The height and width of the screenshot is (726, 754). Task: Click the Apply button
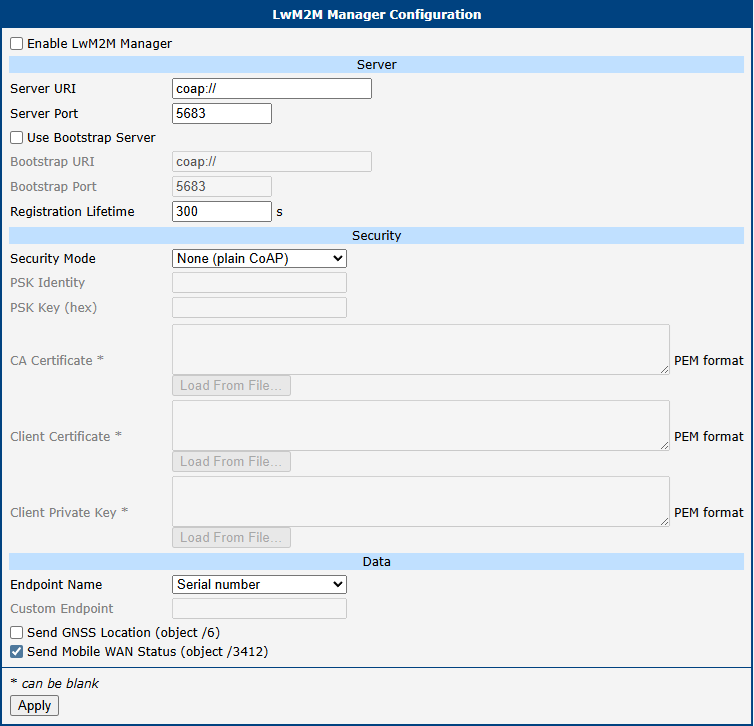pyautogui.click(x=35, y=705)
